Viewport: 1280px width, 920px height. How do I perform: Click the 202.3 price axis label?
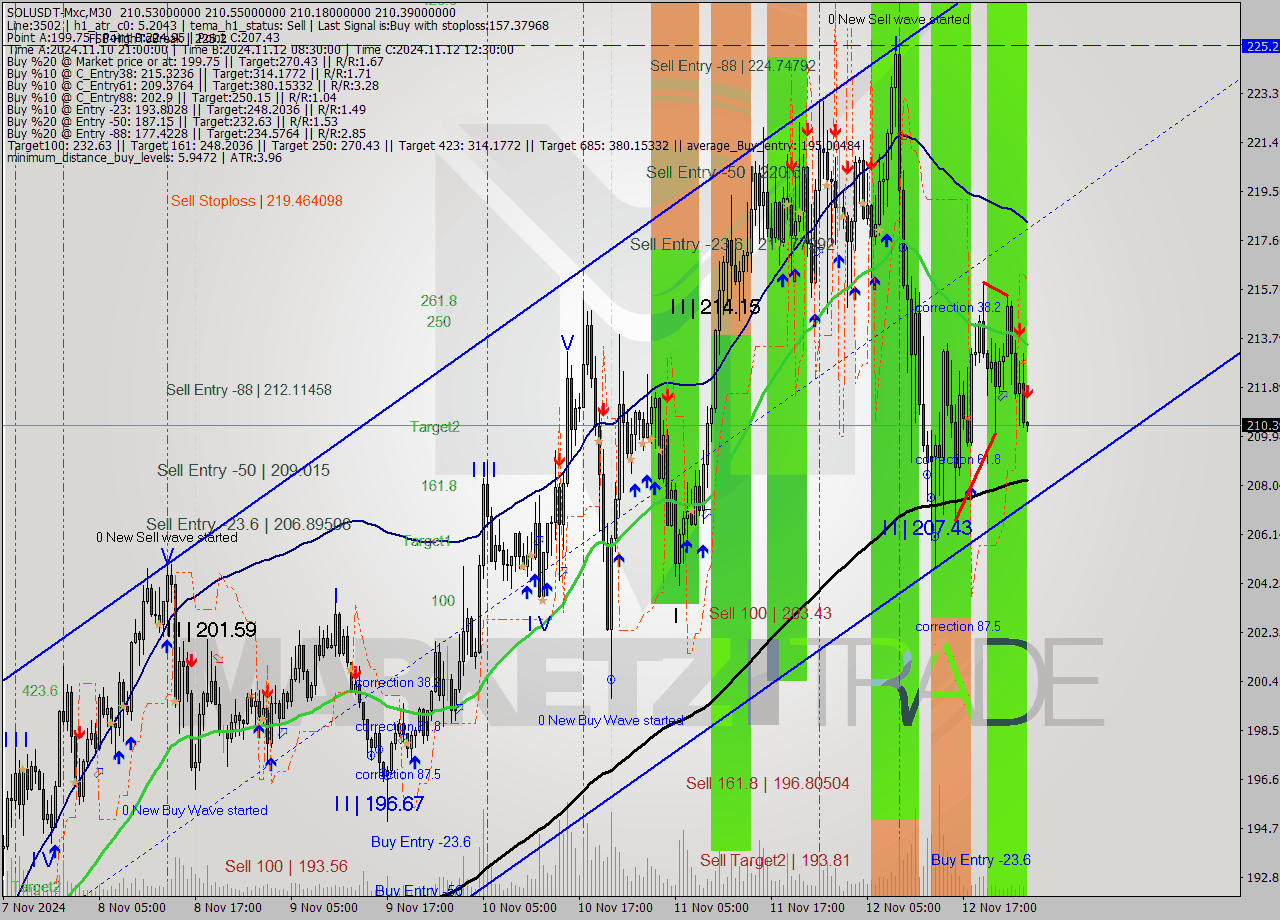pyautogui.click(x=1263, y=632)
